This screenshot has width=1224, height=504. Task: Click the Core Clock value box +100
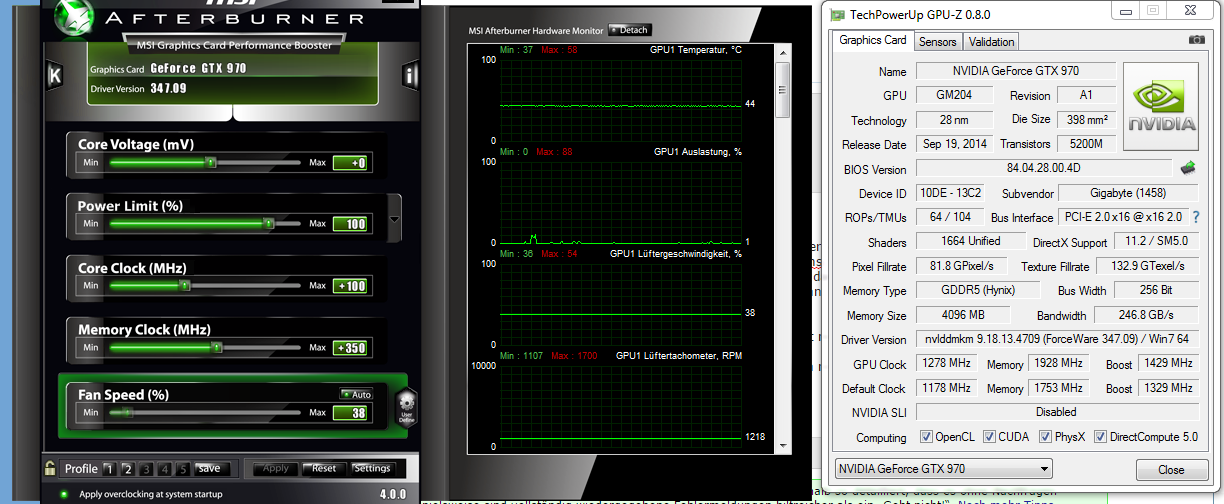[x=350, y=286]
